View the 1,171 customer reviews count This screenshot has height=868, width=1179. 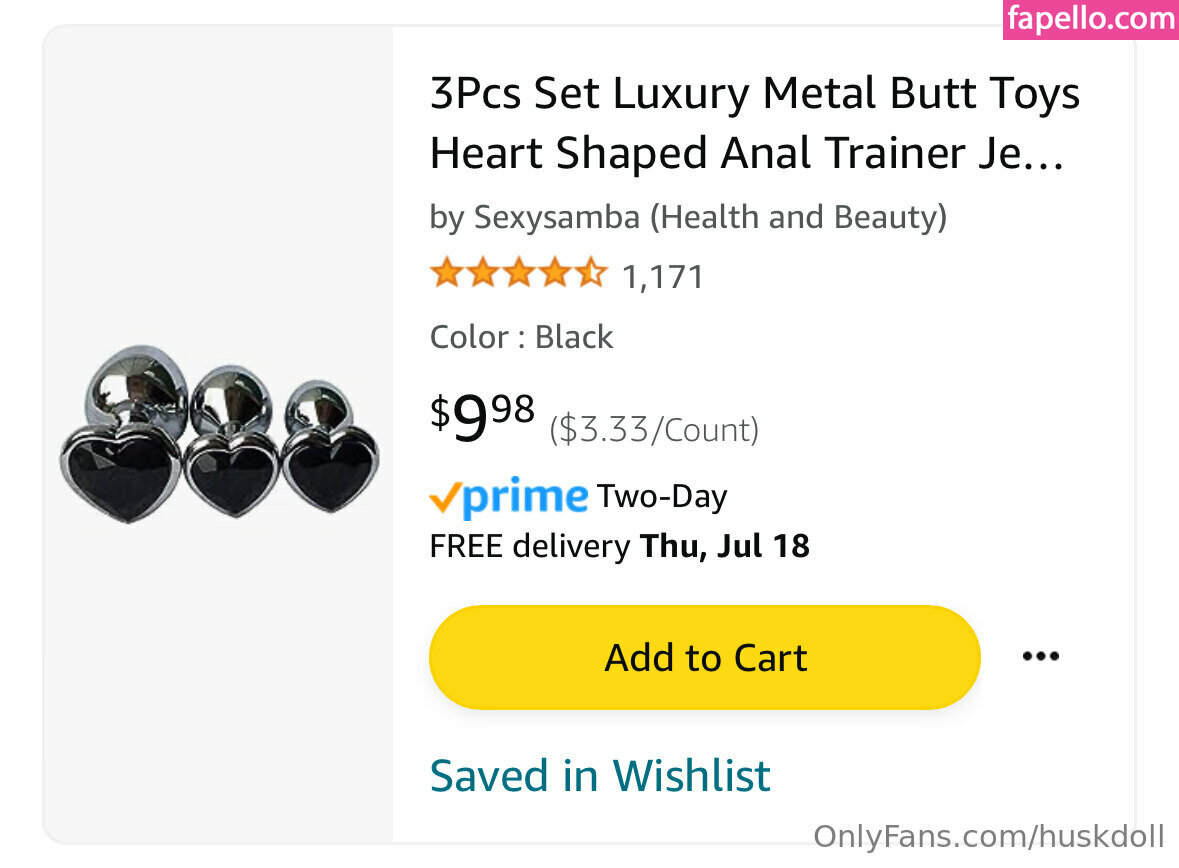point(663,276)
